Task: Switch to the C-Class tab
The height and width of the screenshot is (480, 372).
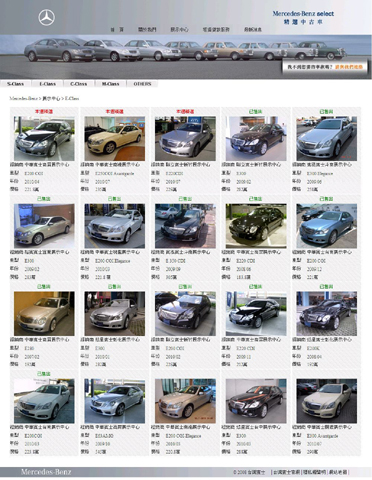Action: click(79, 84)
